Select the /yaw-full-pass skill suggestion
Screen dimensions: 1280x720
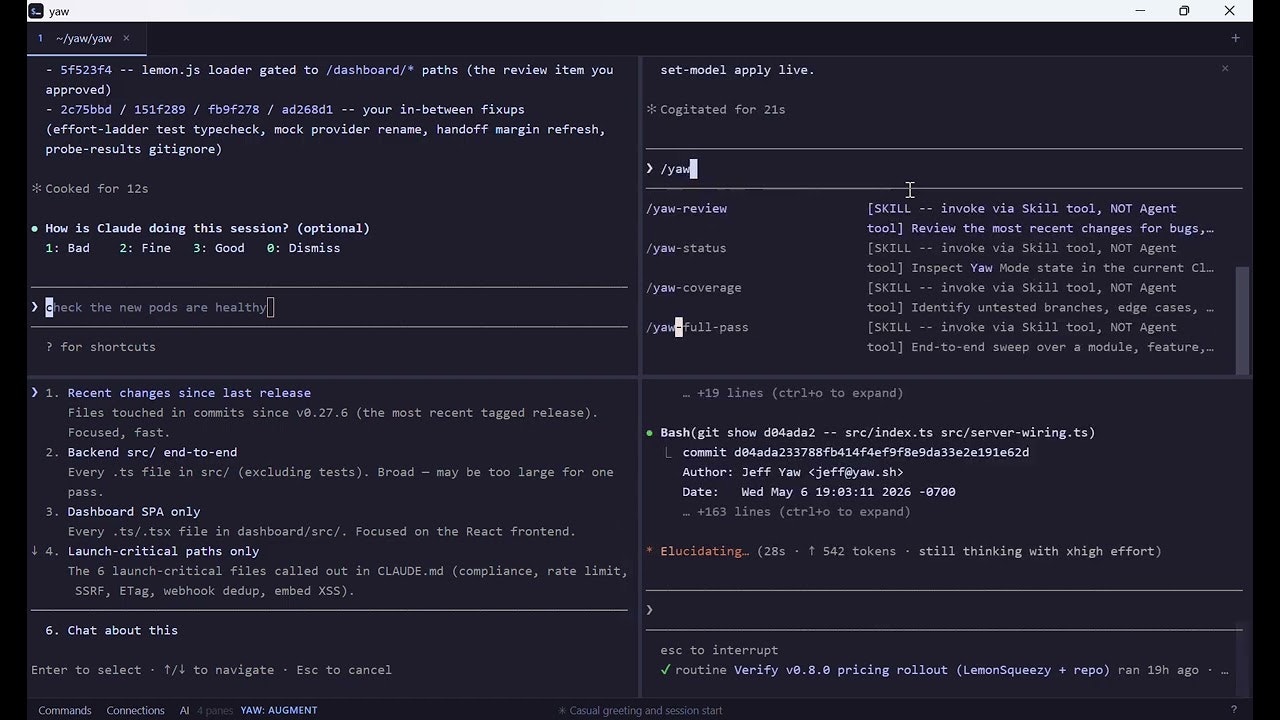click(x=930, y=337)
